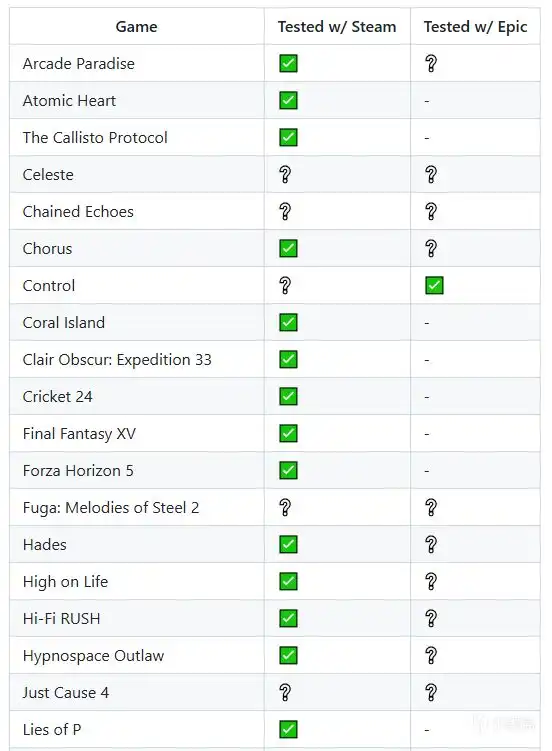
Task: Click the Epic question mark for Hi-Fi RUSH
Action: point(431,618)
